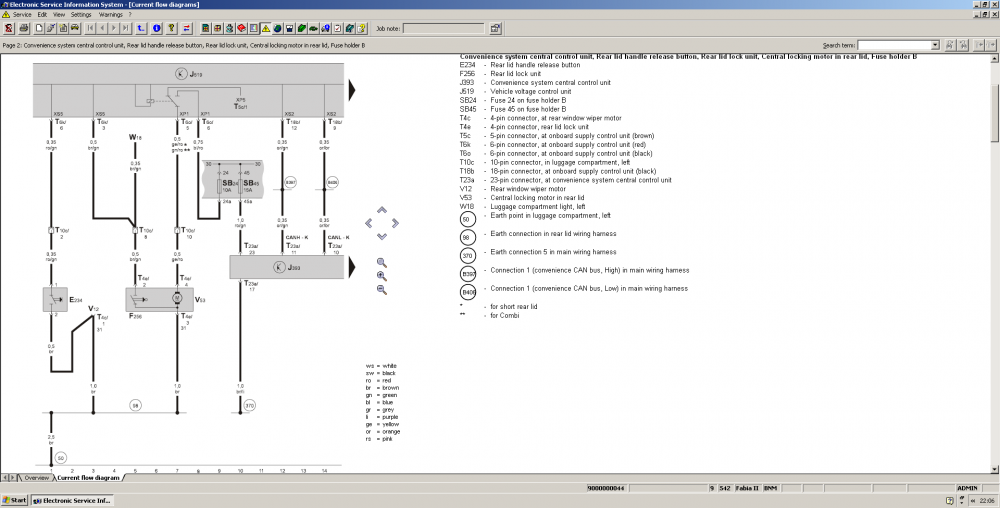This screenshot has width=1000, height=508.
Task: Click Electronic Service Info taskbar button
Action: 74,500
